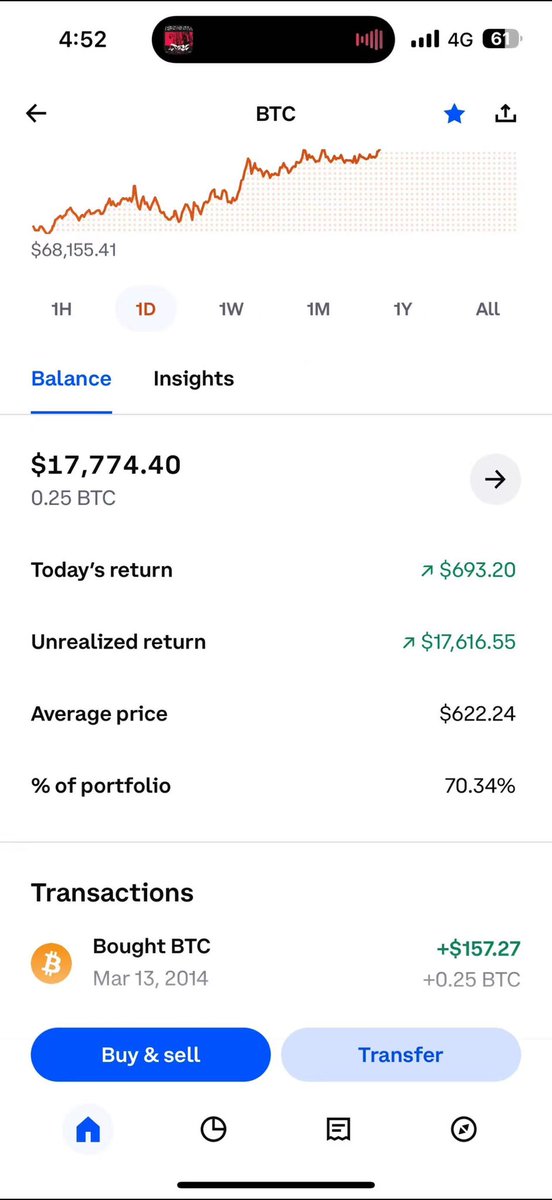Open the receipt transactions icon
This screenshot has width=552, height=1200.
click(338, 1129)
